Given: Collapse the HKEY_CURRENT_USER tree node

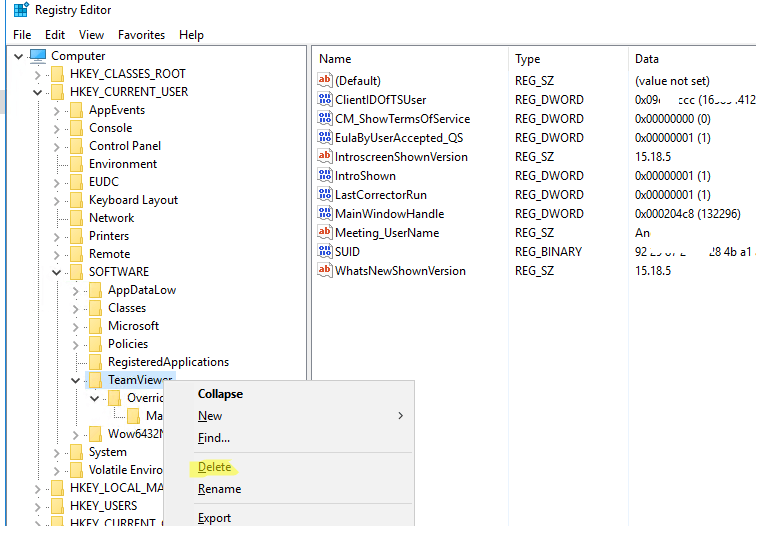Looking at the screenshot, I should click(x=38, y=92).
